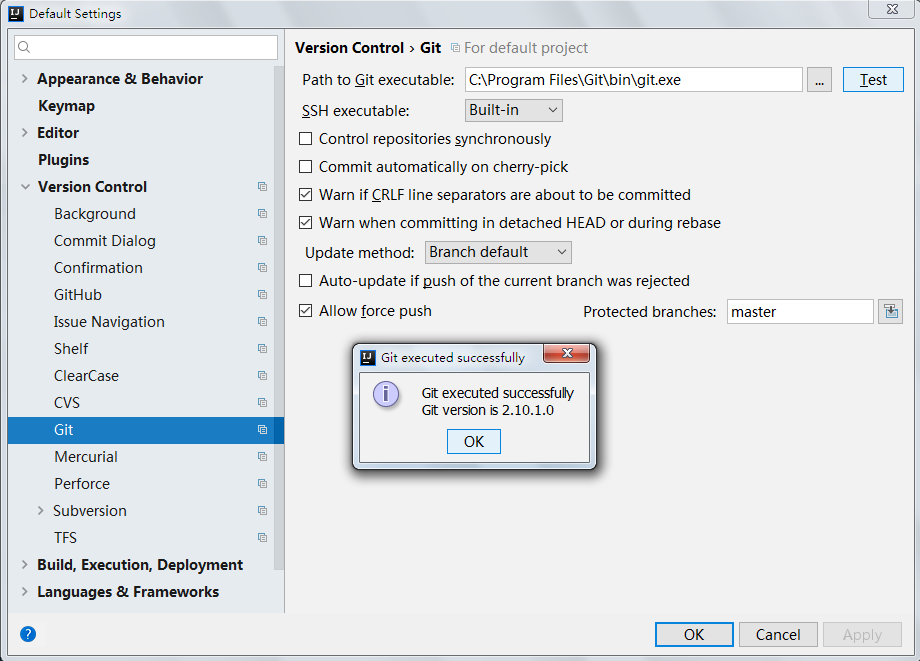
Task: Toggle Commit automatically on cherry-pick
Action: (306, 167)
